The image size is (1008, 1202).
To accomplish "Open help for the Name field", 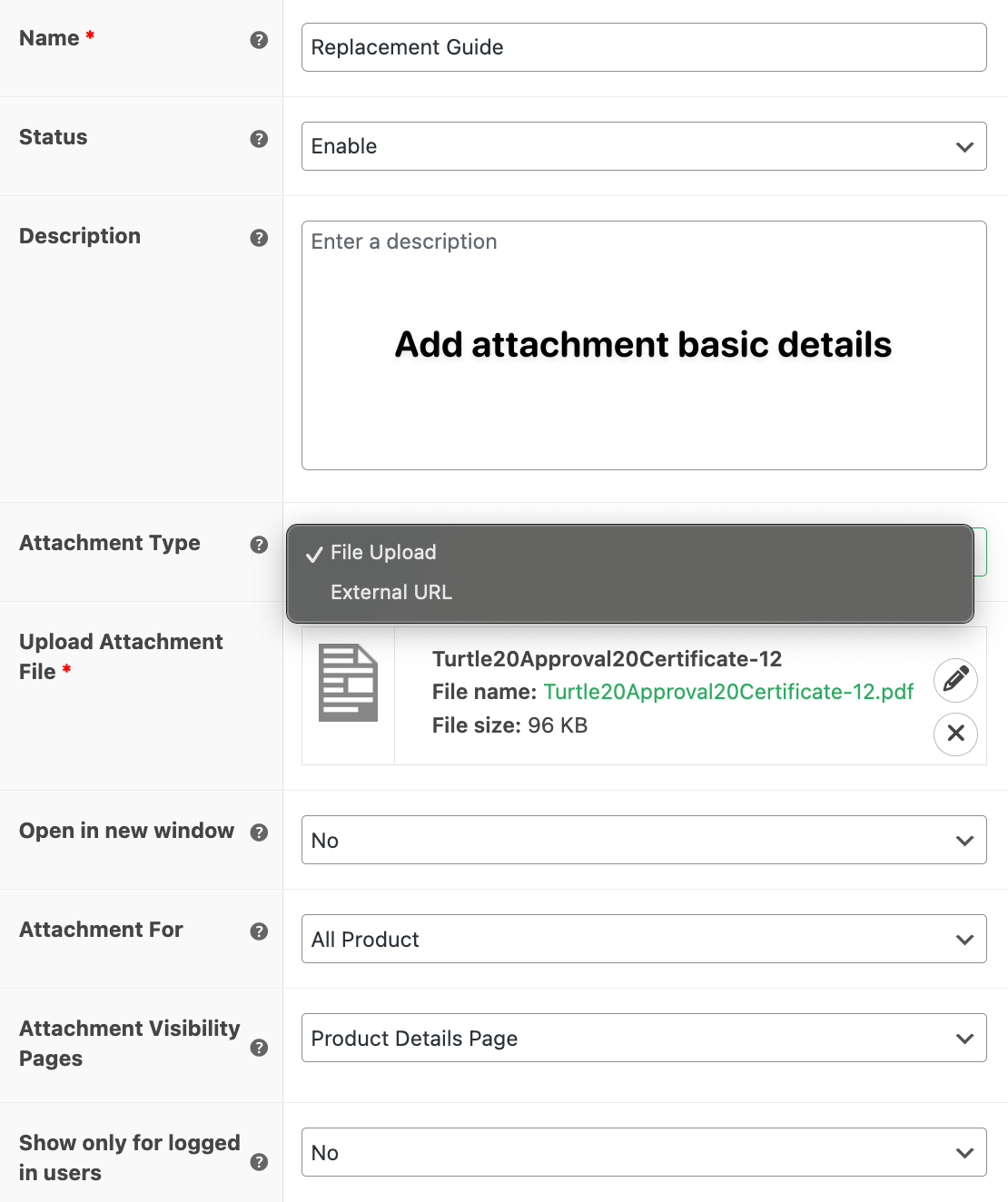I will [x=260, y=40].
